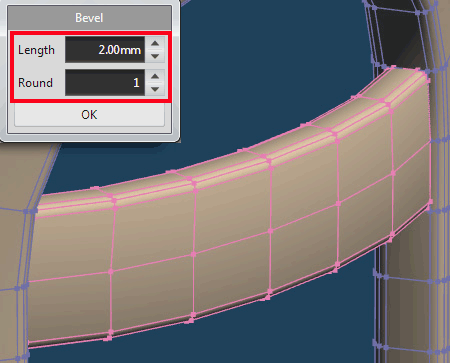Click a pink vertex on the middle edge row

coord(193,254)
